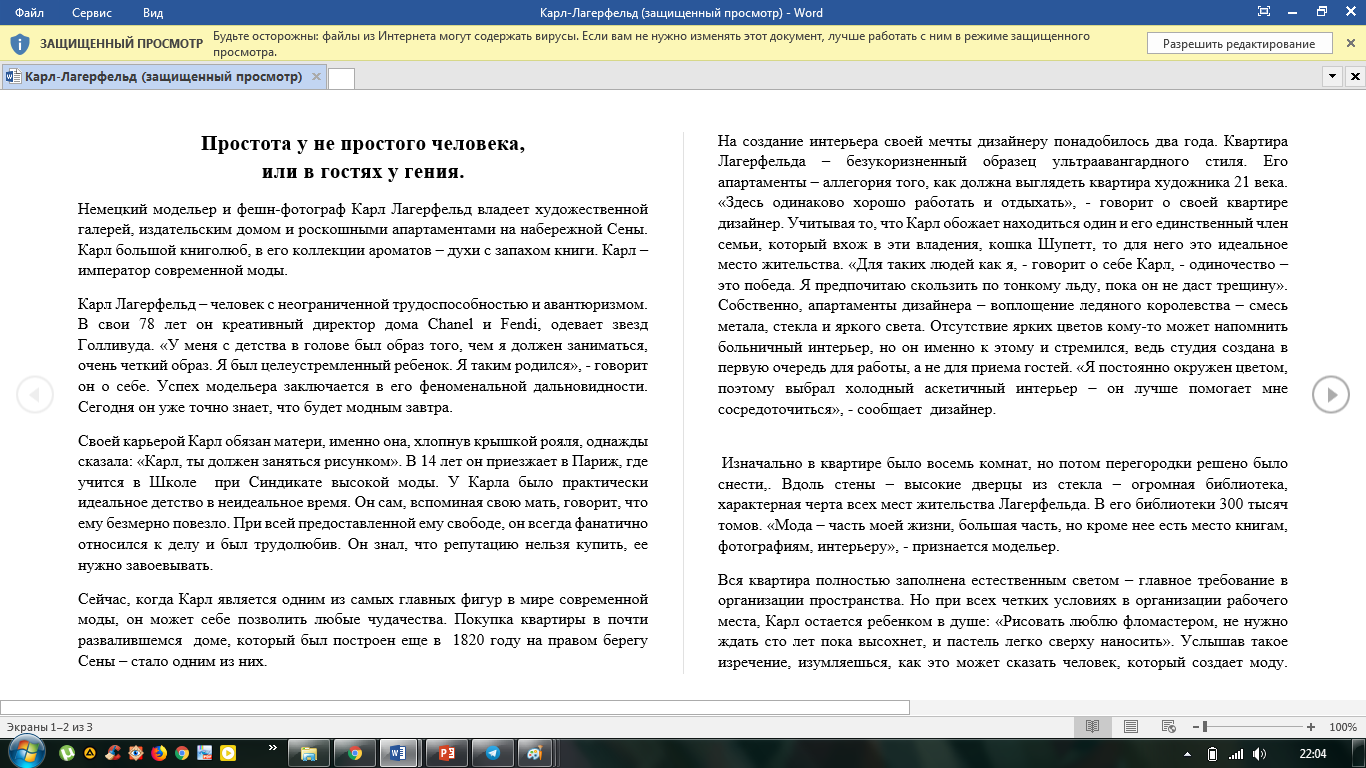Close the Карл-Лагерфельд document tab
The image size is (1366, 768).
click(x=317, y=77)
